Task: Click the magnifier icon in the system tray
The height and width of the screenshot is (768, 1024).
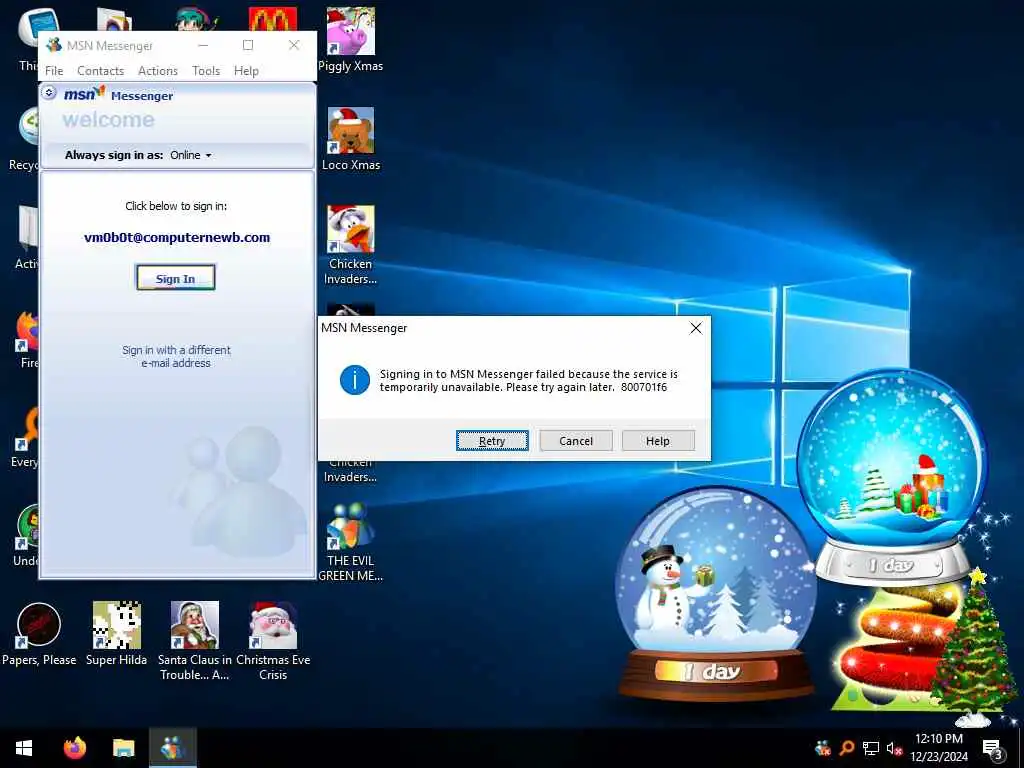Action: (x=847, y=748)
